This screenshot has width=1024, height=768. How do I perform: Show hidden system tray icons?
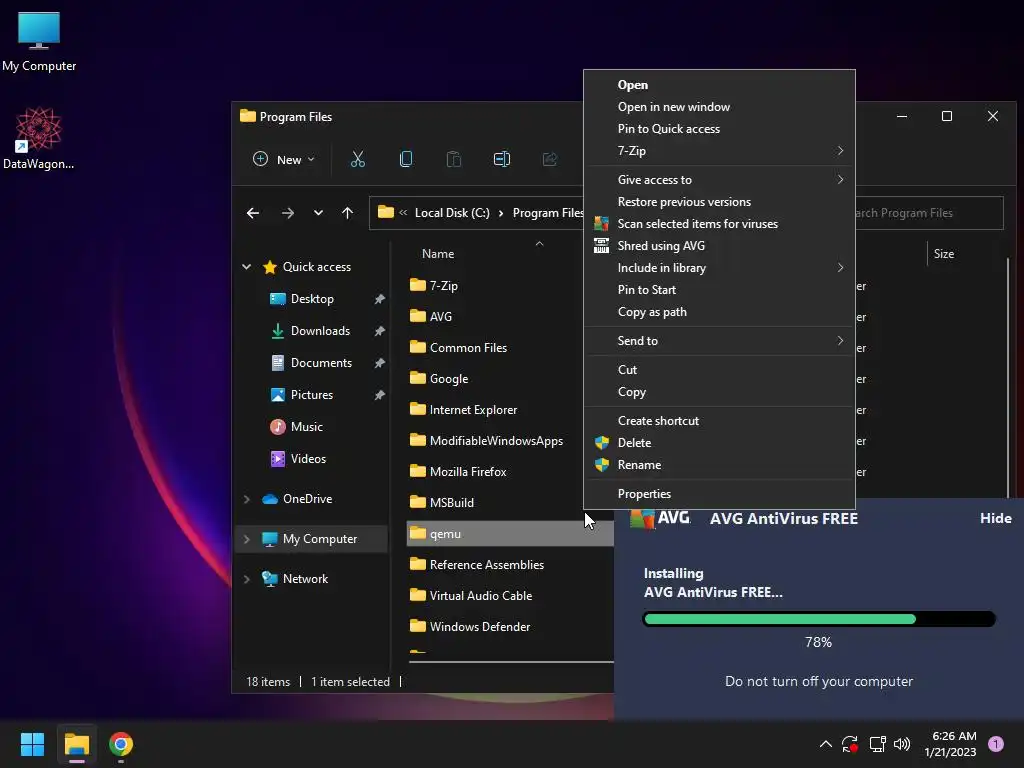tap(825, 744)
